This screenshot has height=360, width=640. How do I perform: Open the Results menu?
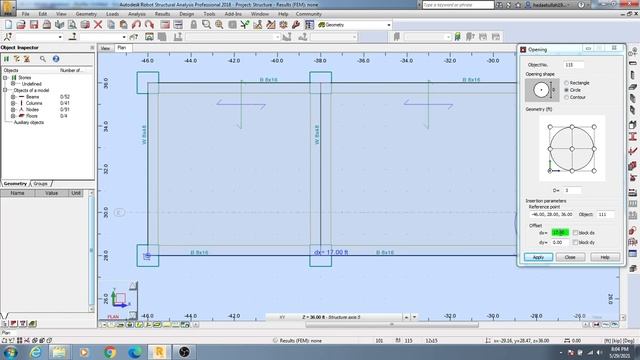click(x=162, y=14)
